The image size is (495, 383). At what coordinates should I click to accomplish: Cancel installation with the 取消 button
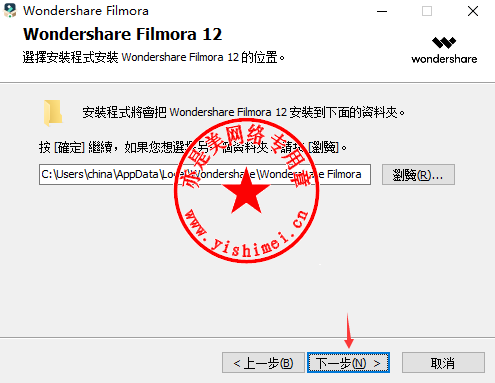[443, 363]
